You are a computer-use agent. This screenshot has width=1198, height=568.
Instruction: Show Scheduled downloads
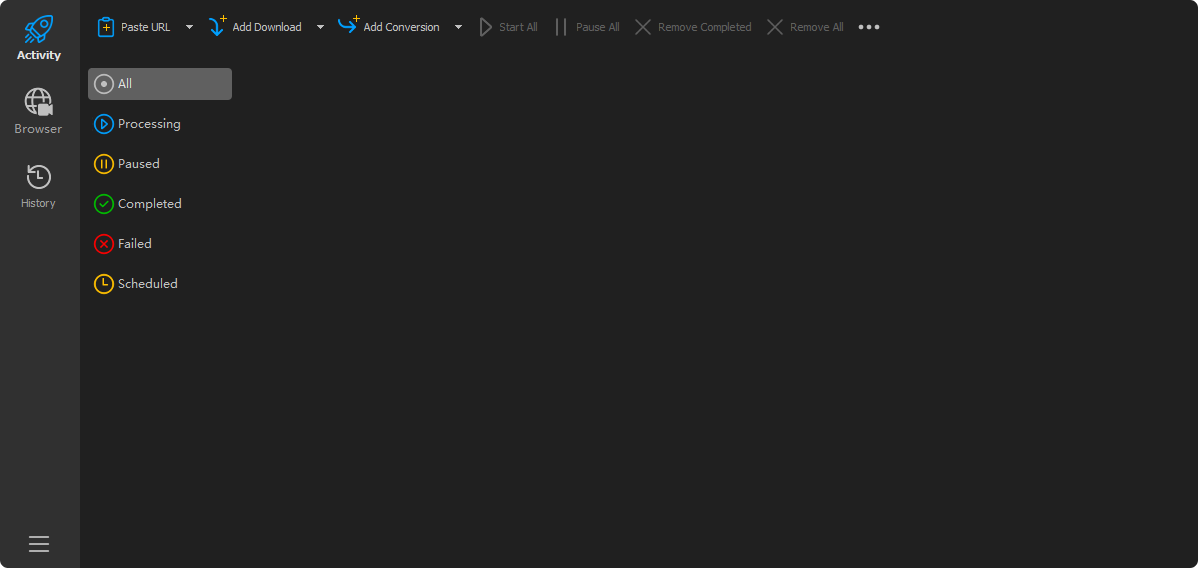coord(147,284)
